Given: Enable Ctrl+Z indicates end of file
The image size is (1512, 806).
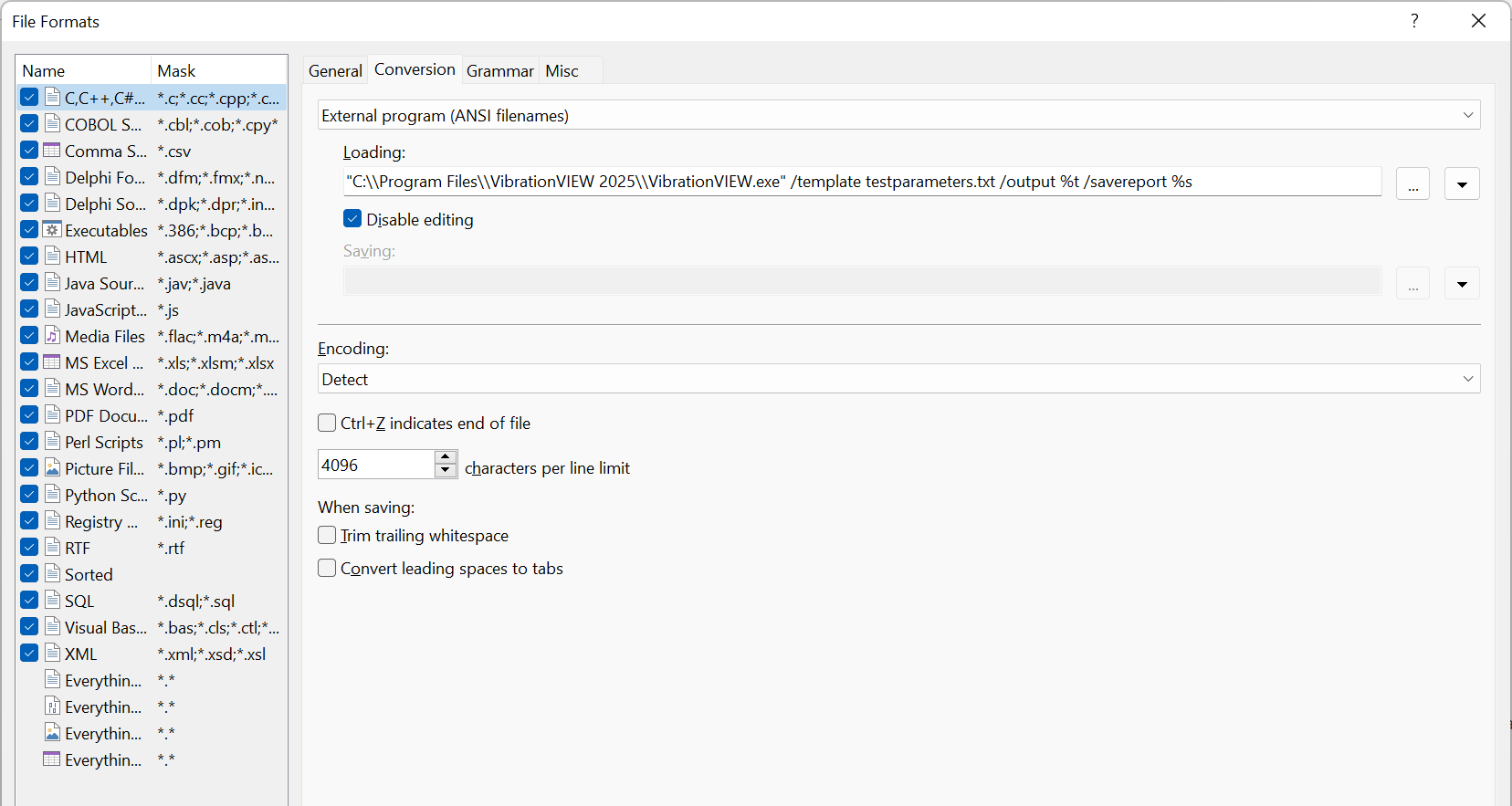Looking at the screenshot, I should [x=327, y=423].
